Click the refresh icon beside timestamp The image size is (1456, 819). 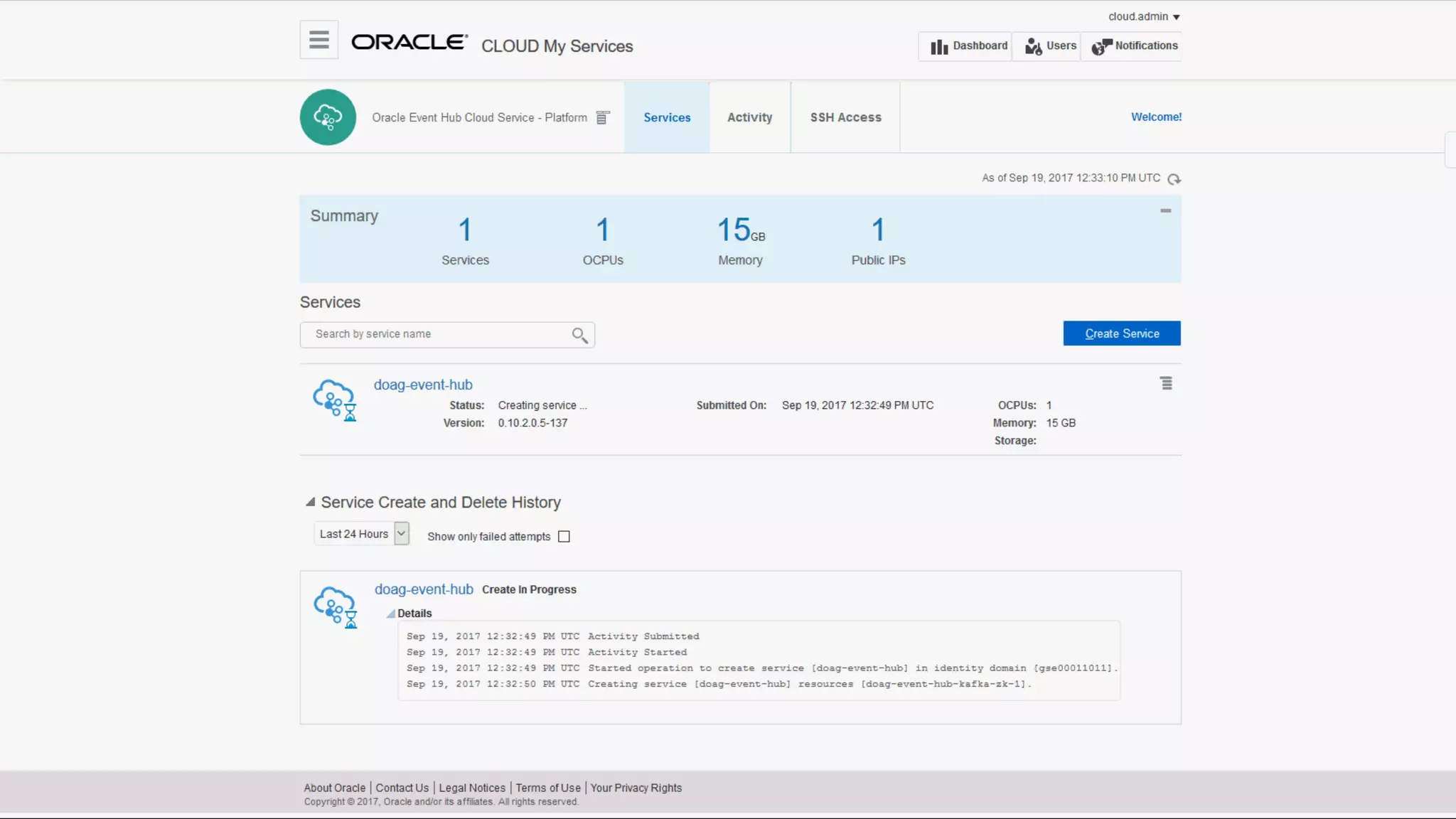click(x=1174, y=179)
